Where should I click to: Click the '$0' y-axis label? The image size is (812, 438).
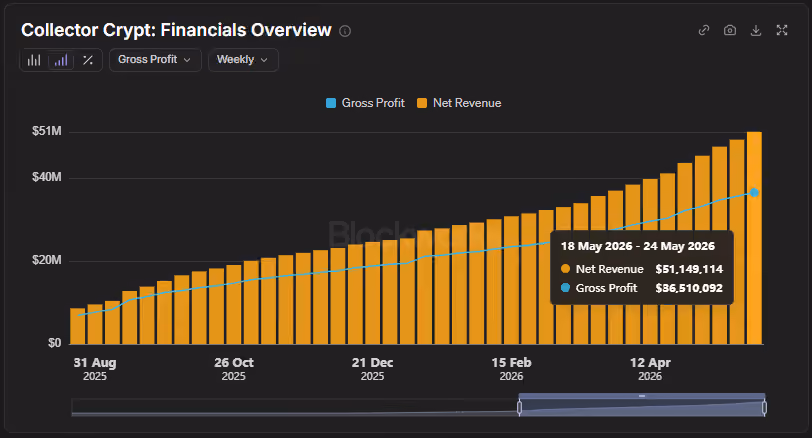pos(54,343)
